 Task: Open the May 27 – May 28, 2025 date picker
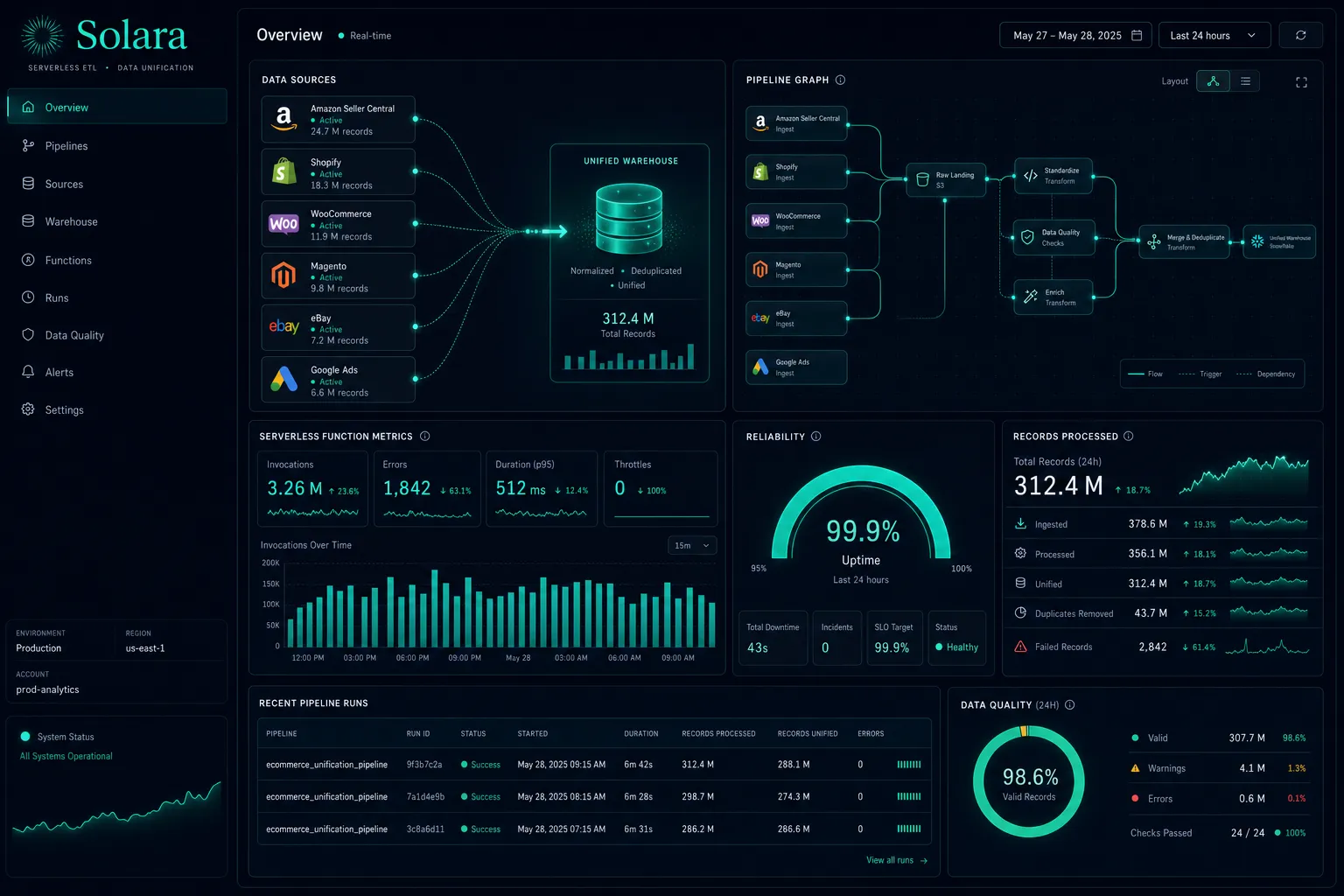(x=1075, y=35)
